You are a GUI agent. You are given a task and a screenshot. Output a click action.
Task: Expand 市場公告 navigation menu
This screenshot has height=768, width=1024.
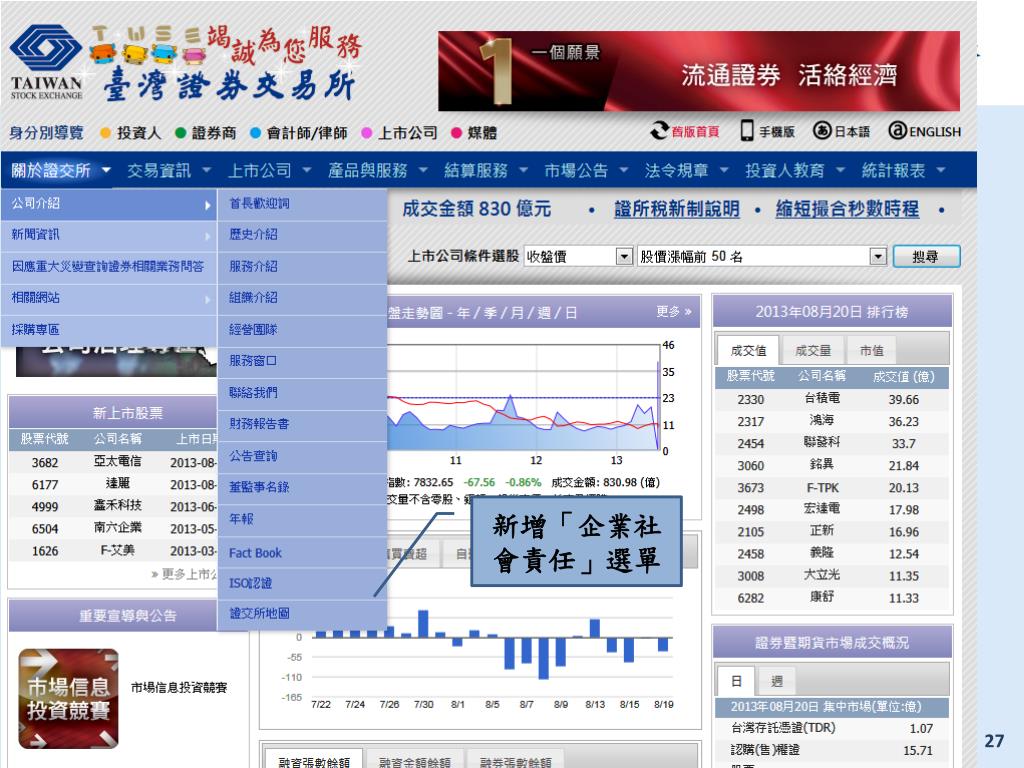(586, 170)
